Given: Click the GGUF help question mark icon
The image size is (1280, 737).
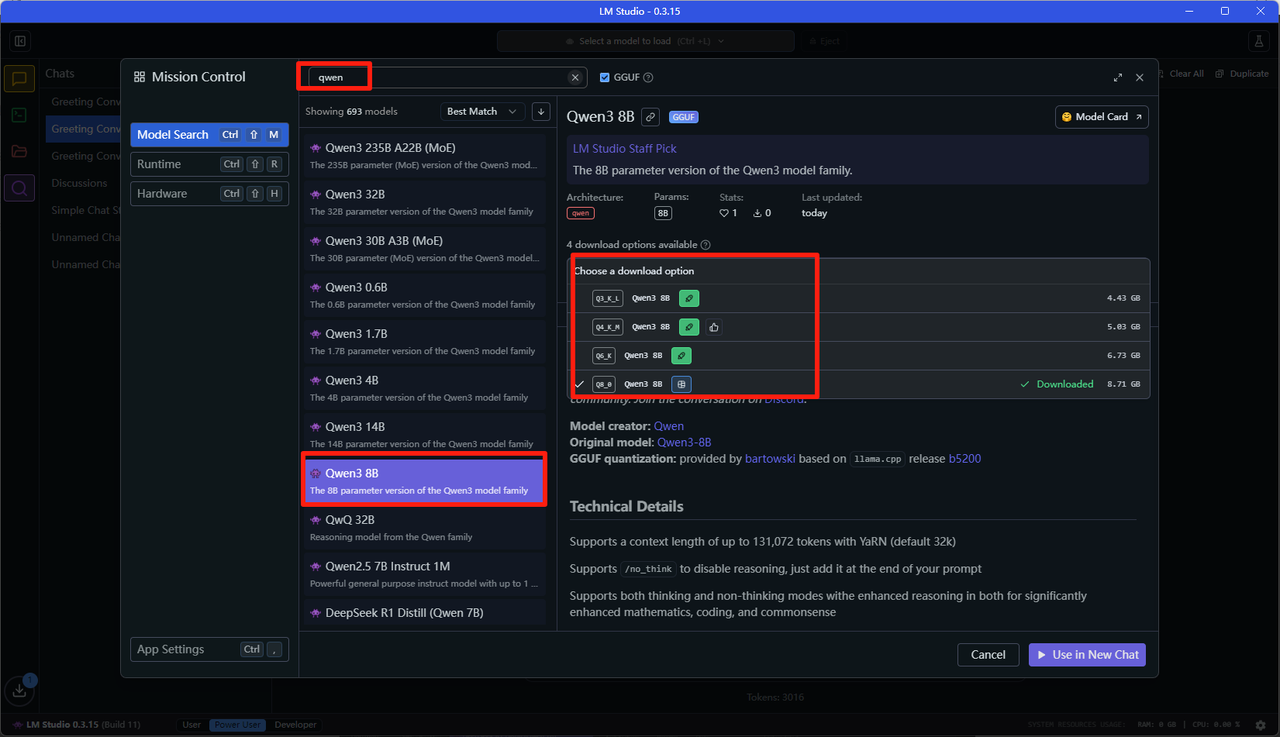Looking at the screenshot, I should pyautogui.click(x=648, y=78).
